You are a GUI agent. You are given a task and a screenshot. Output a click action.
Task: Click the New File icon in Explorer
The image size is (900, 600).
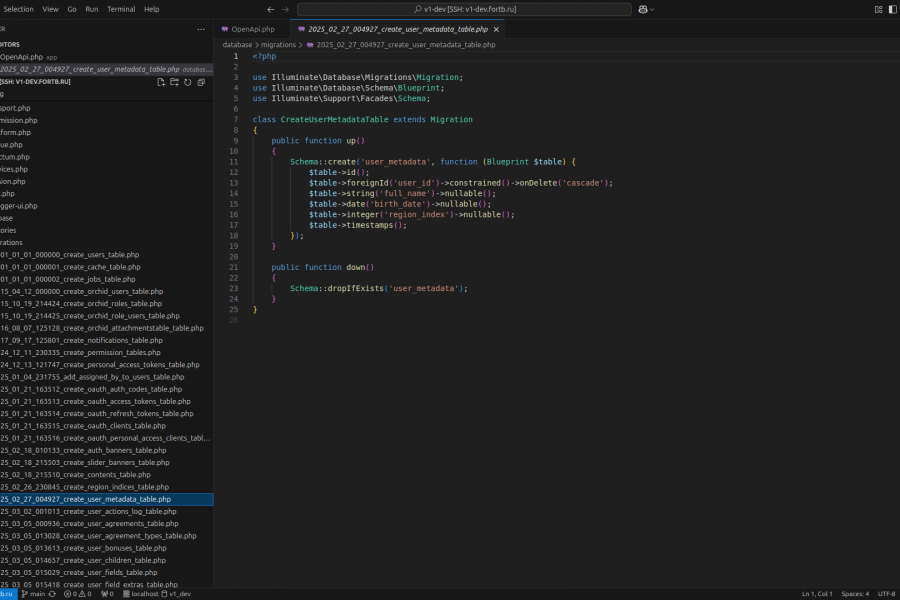point(161,82)
